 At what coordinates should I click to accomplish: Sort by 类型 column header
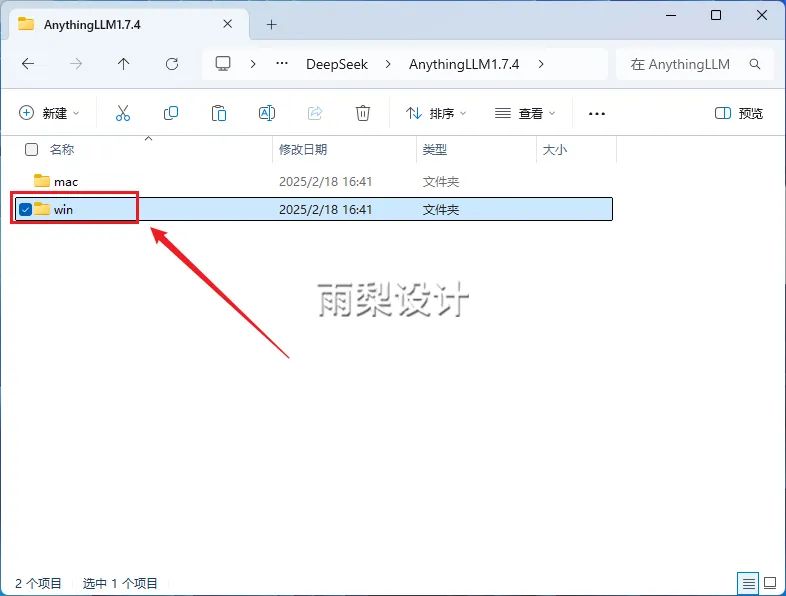435,149
